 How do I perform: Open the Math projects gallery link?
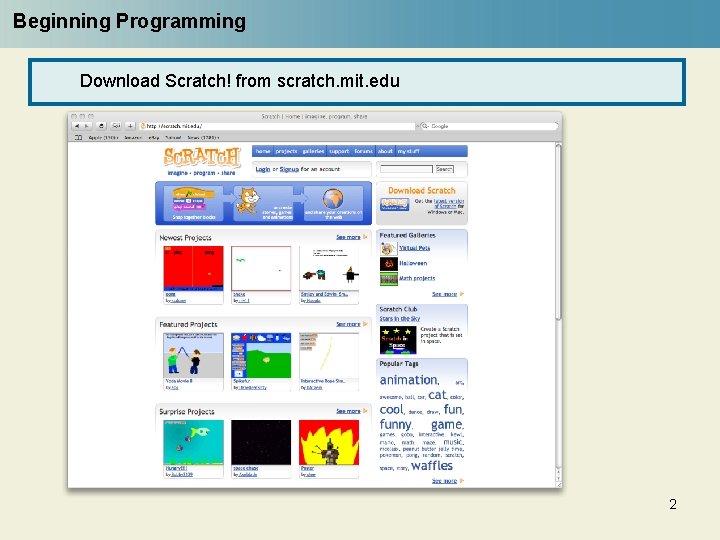tap(417, 278)
